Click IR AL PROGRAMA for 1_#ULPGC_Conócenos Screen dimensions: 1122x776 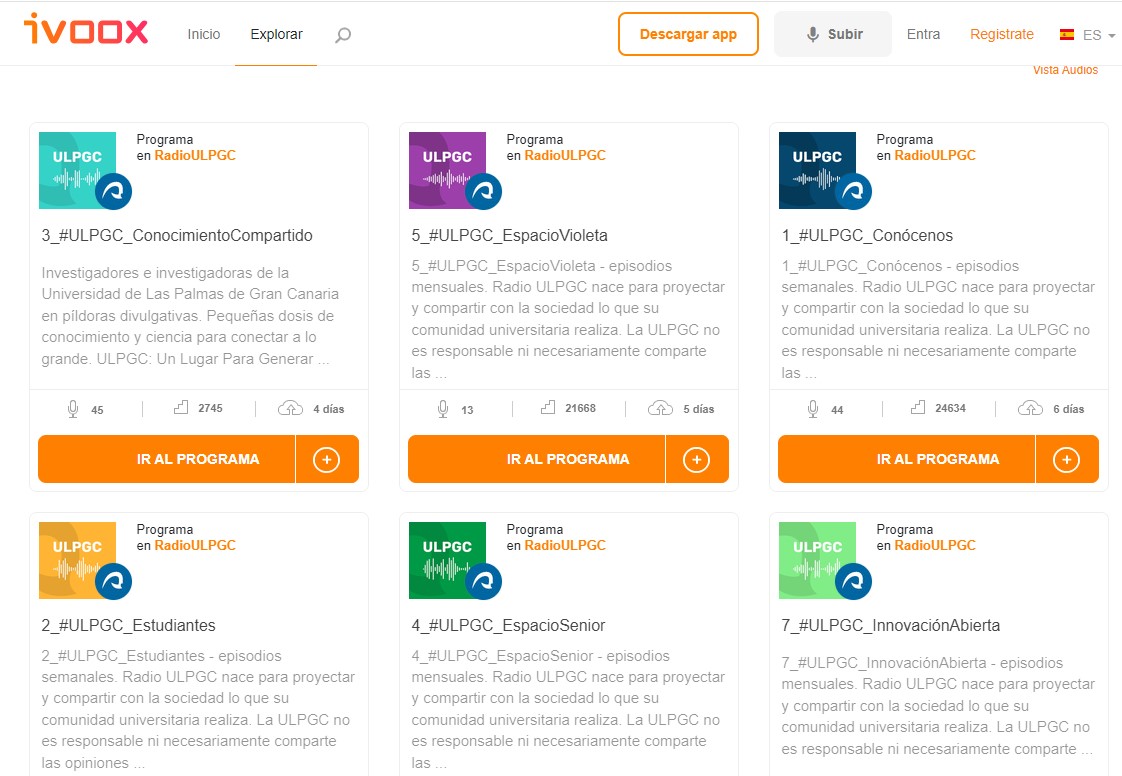click(907, 459)
